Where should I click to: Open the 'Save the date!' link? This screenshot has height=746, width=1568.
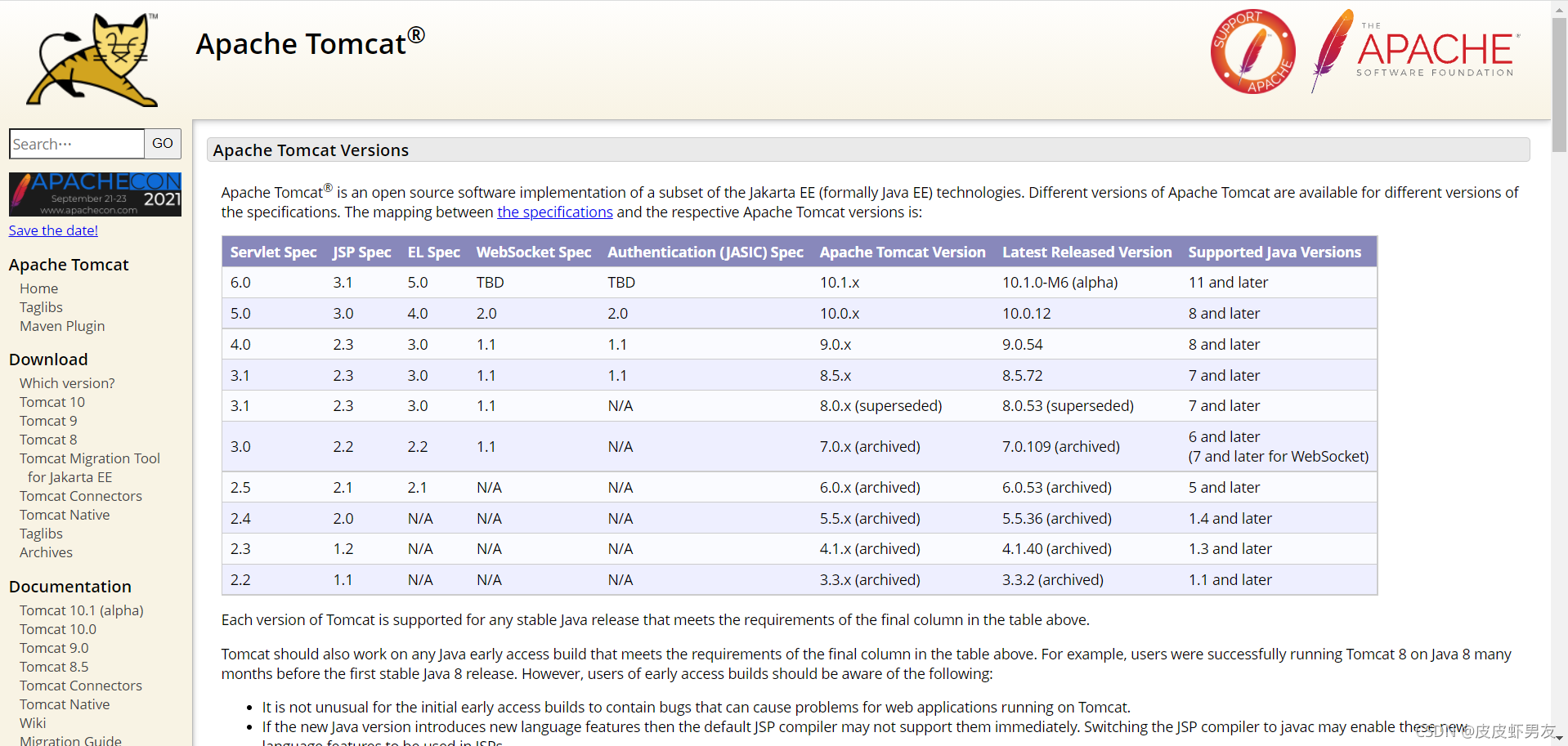pyautogui.click(x=53, y=230)
